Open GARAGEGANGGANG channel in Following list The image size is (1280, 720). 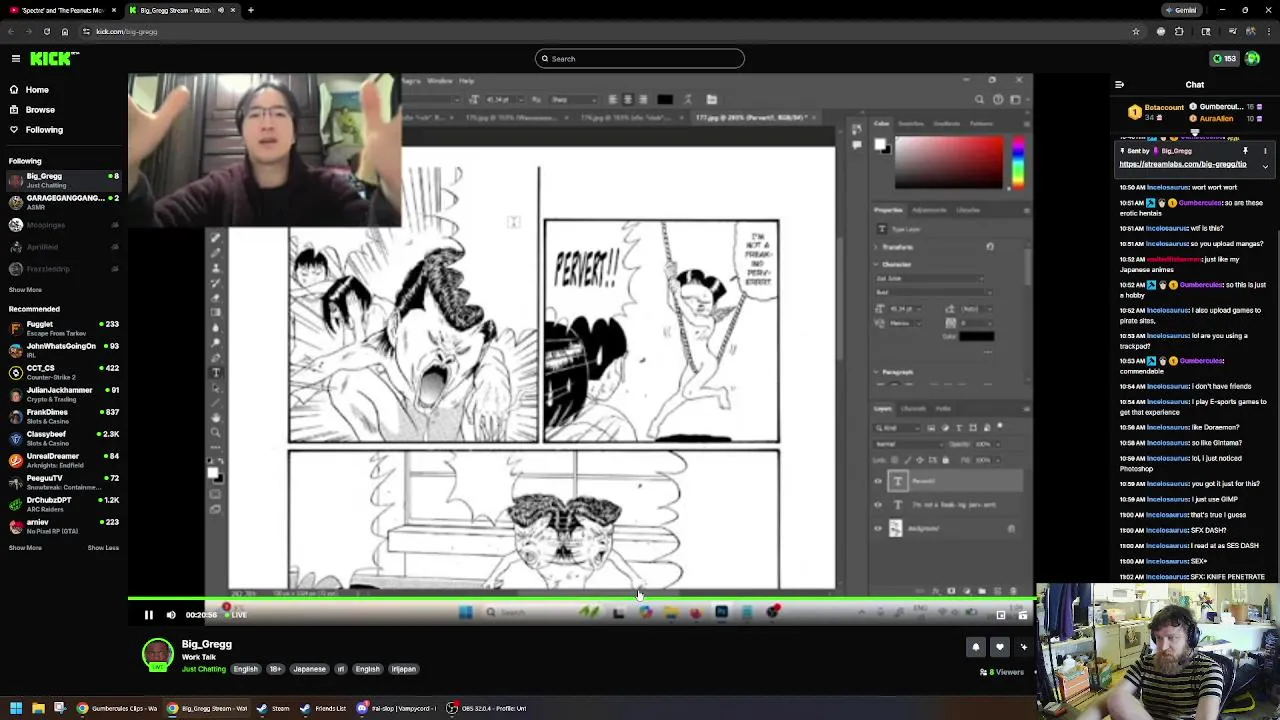tap(62, 202)
